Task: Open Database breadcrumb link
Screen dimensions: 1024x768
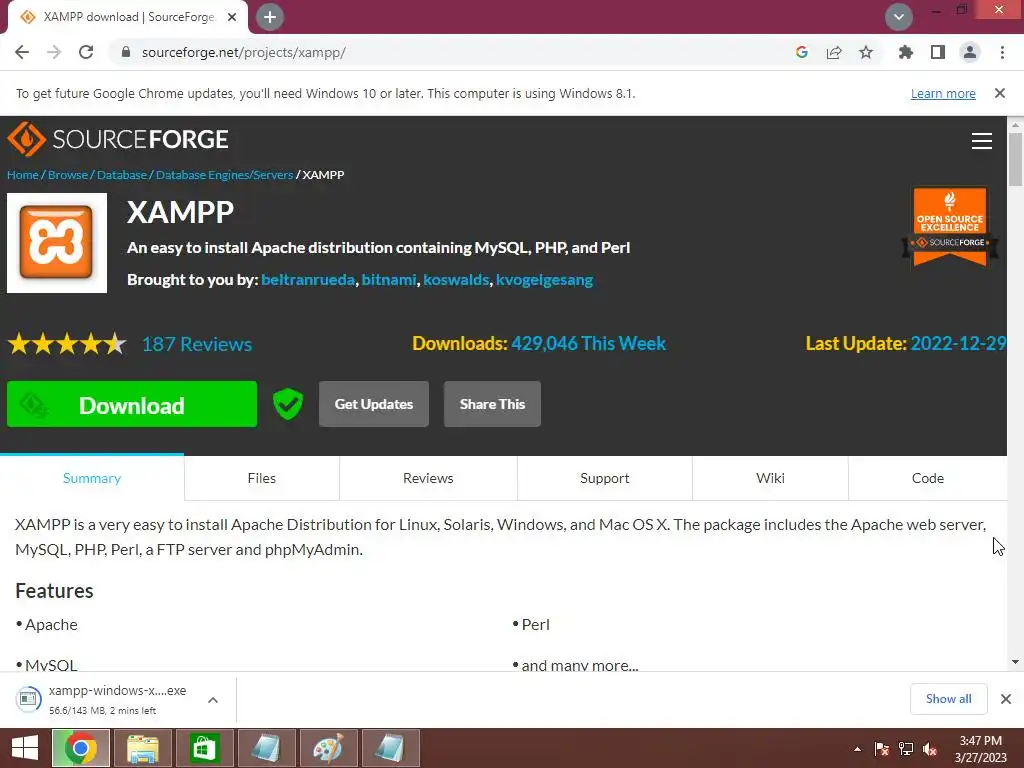Action: point(122,175)
